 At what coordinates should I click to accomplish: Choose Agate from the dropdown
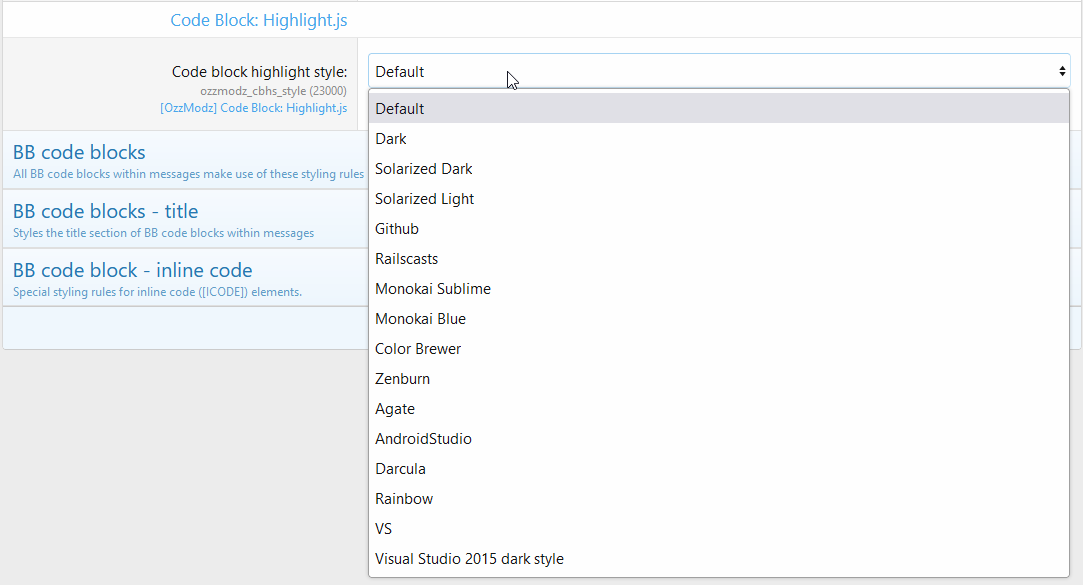pos(395,409)
